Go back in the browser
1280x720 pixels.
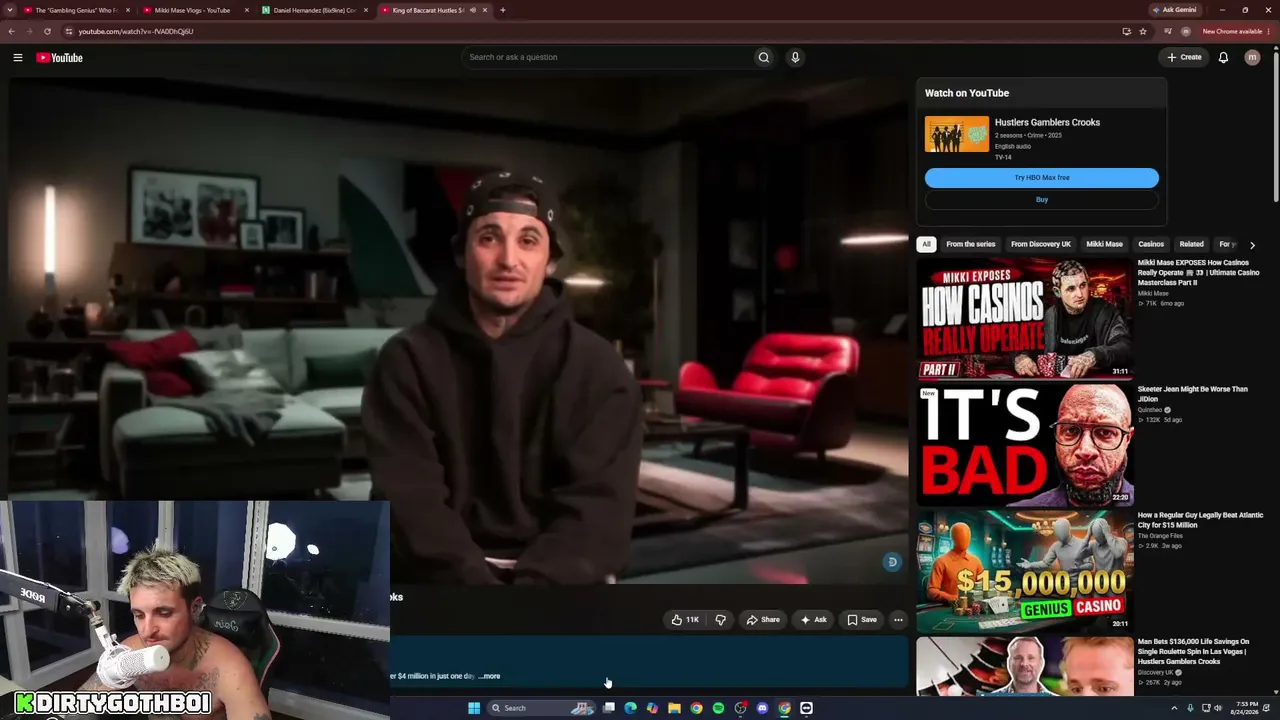[x=11, y=31]
